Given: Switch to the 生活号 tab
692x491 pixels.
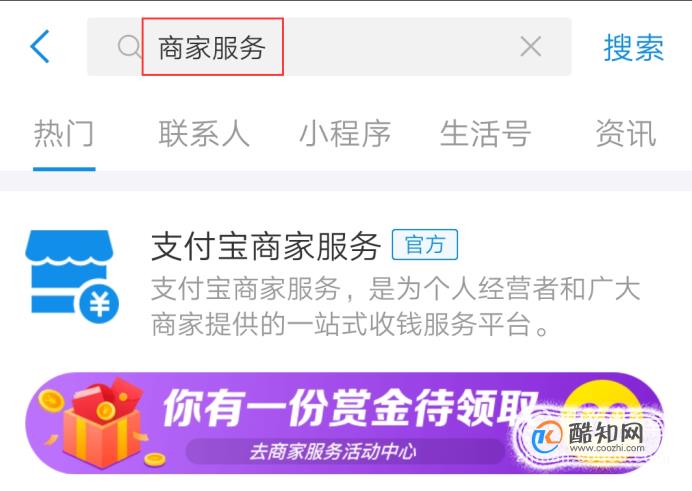Looking at the screenshot, I should click(x=485, y=133).
